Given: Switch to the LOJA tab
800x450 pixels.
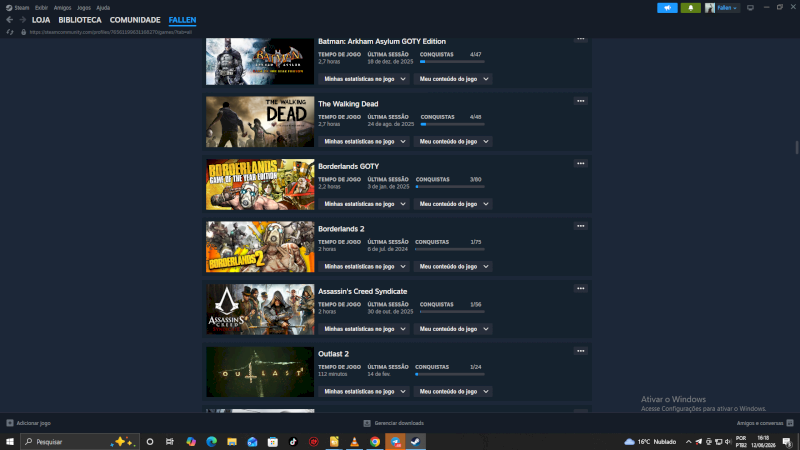Looking at the screenshot, I should [x=41, y=20].
